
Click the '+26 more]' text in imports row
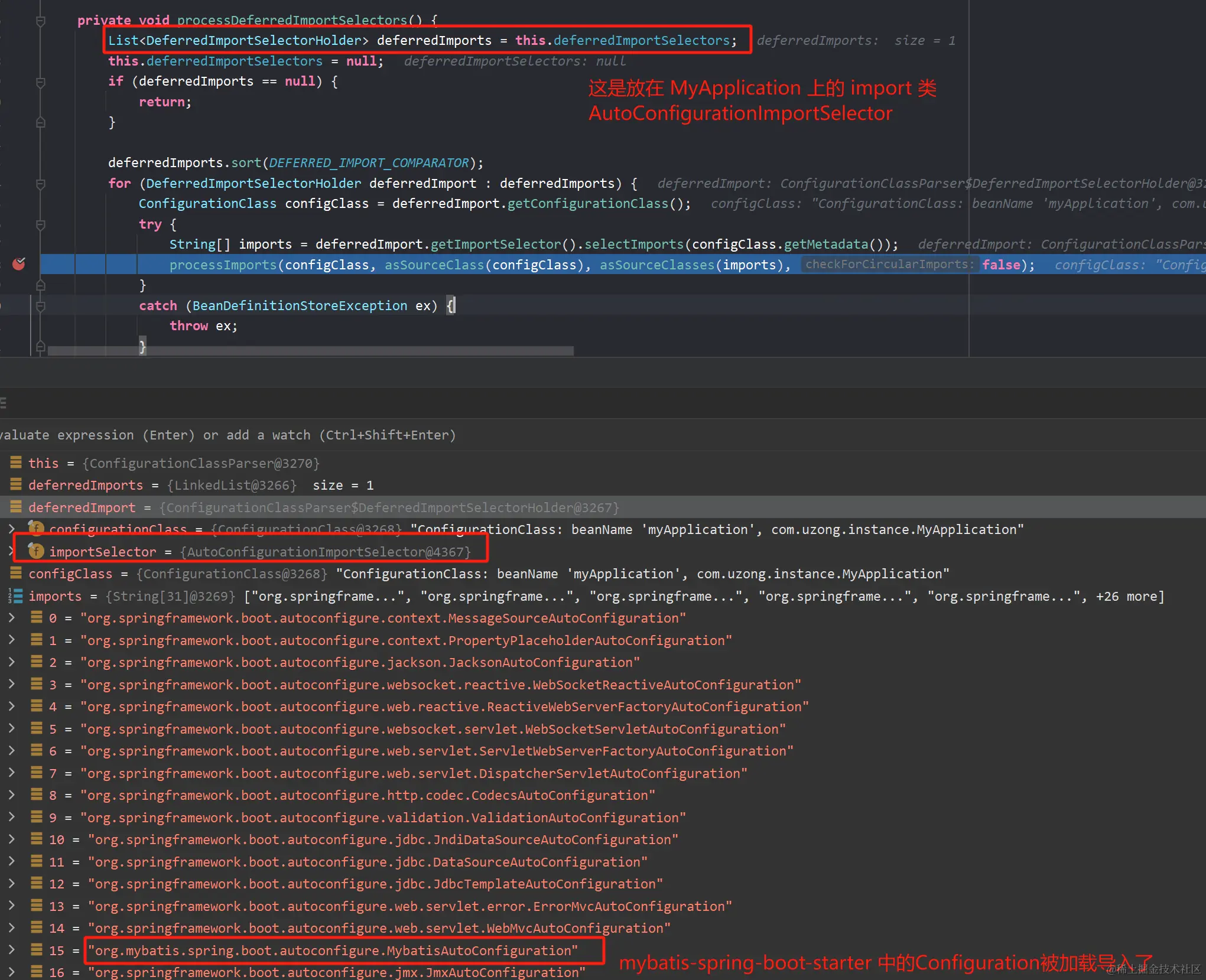point(1130,596)
